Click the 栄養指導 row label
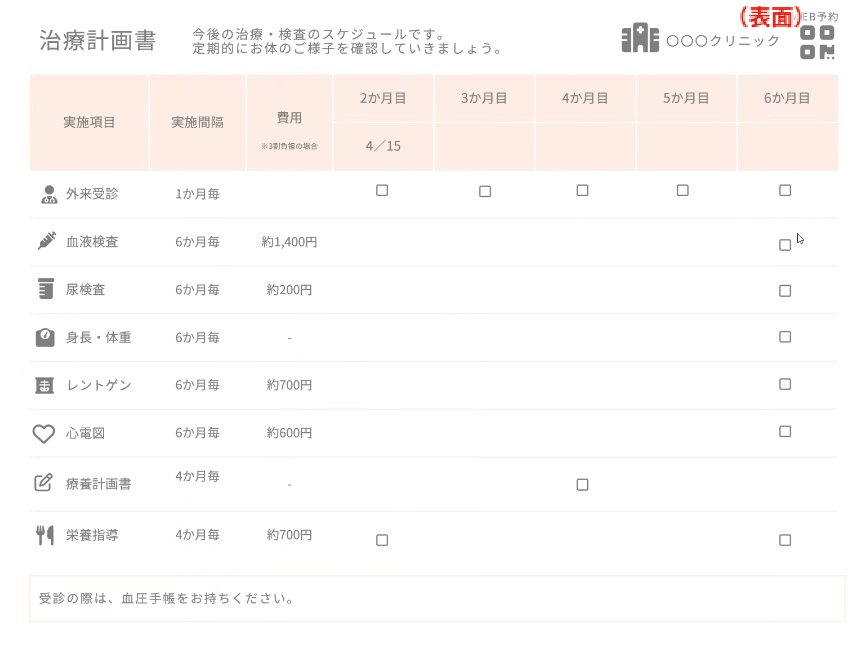This screenshot has height=645, width=856. click(x=92, y=535)
